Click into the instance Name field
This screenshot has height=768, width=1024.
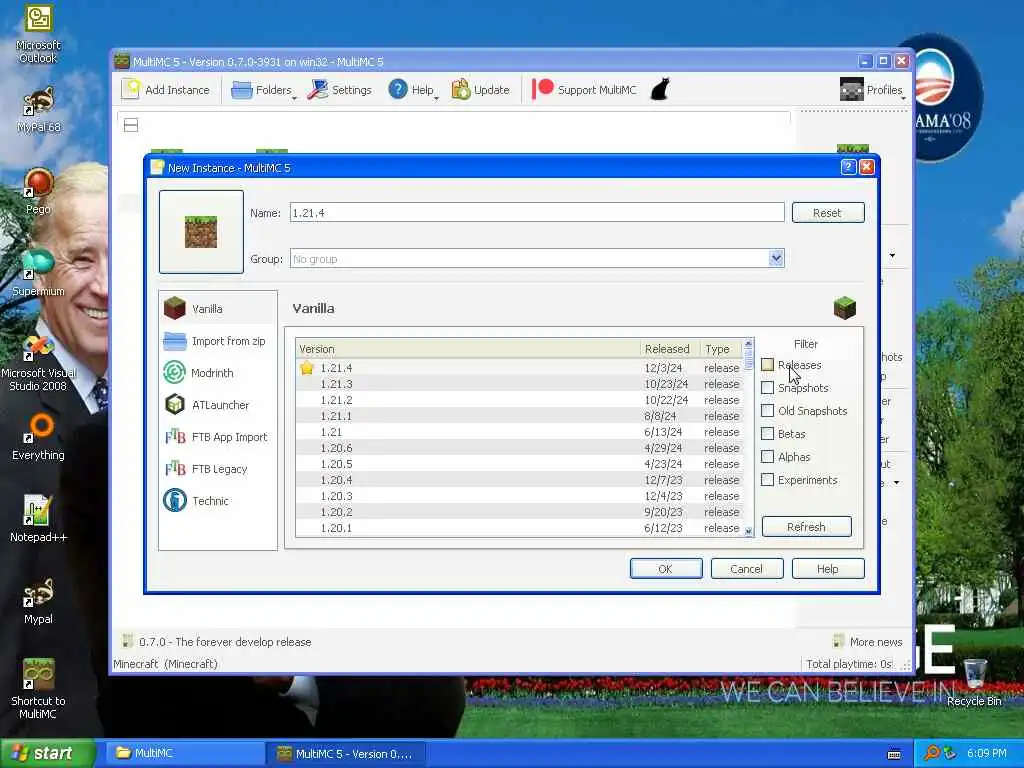coord(537,212)
